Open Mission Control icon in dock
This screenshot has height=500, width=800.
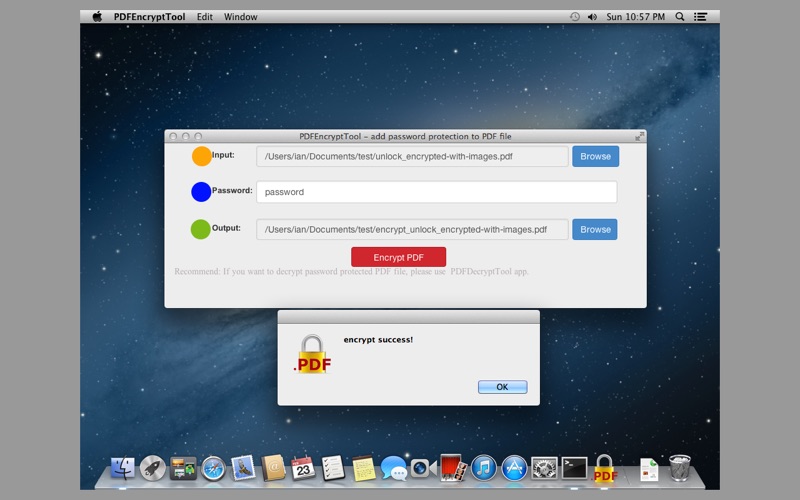click(x=183, y=468)
